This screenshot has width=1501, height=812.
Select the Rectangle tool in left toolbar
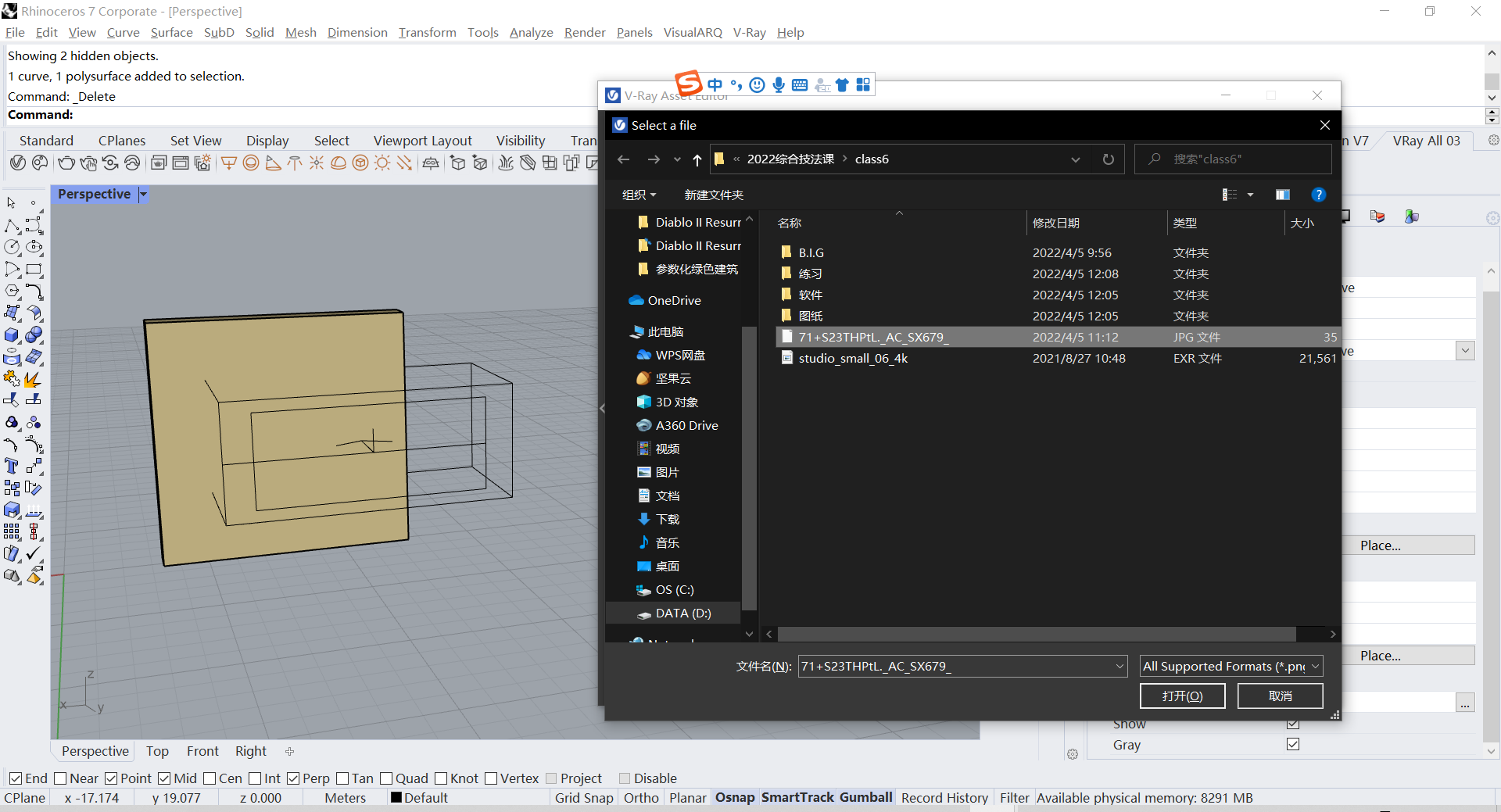pos(34,270)
